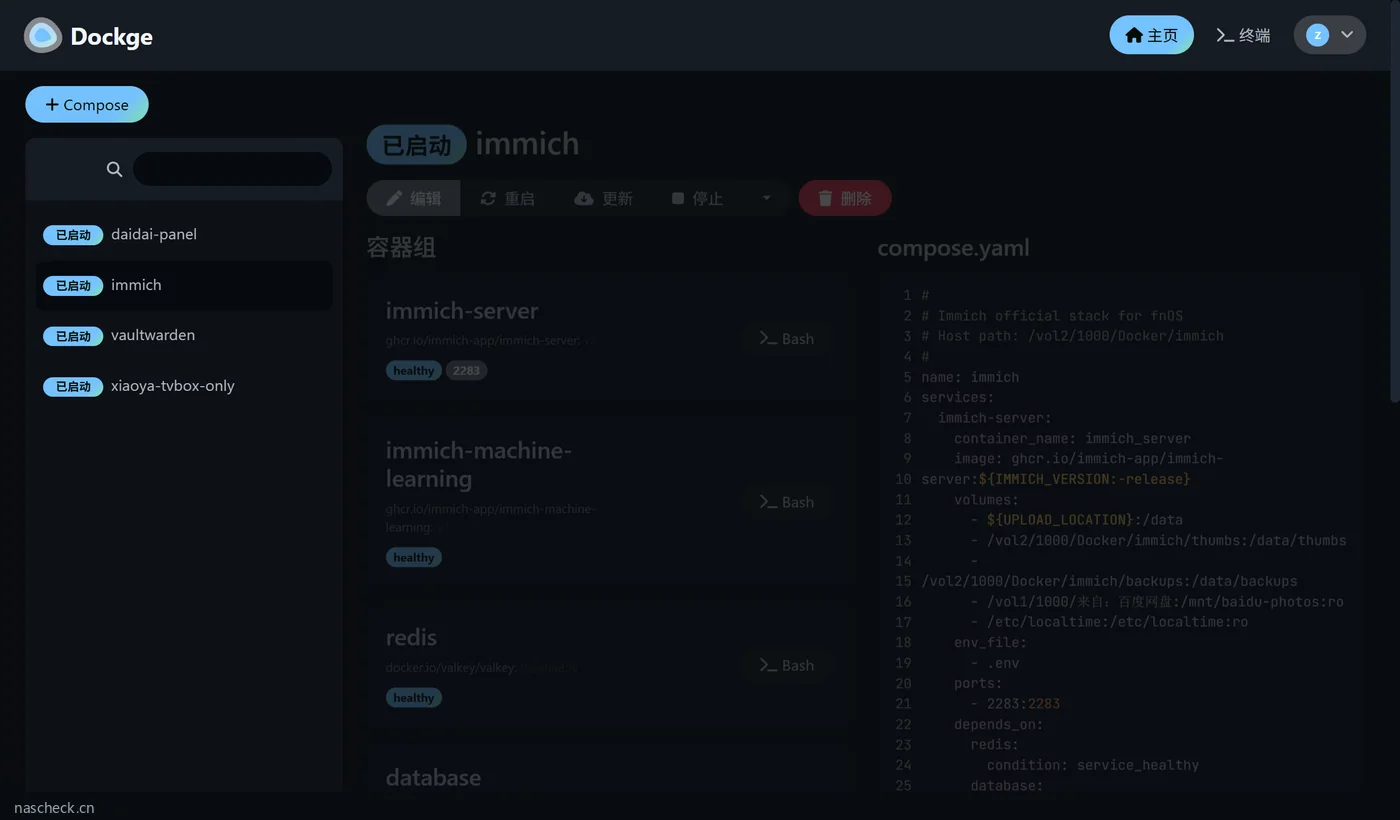Open the user profile dropdown menu
The image size is (1400, 820).
(x=1329, y=35)
